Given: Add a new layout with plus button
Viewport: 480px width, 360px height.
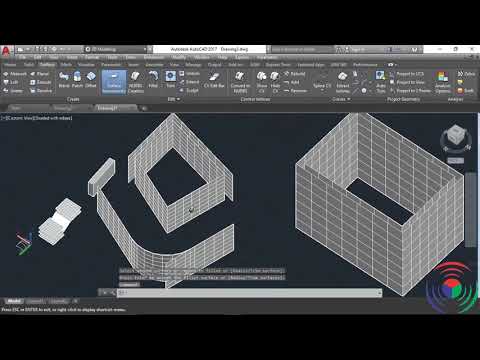Looking at the screenshot, I should pyautogui.click(x=76, y=301).
